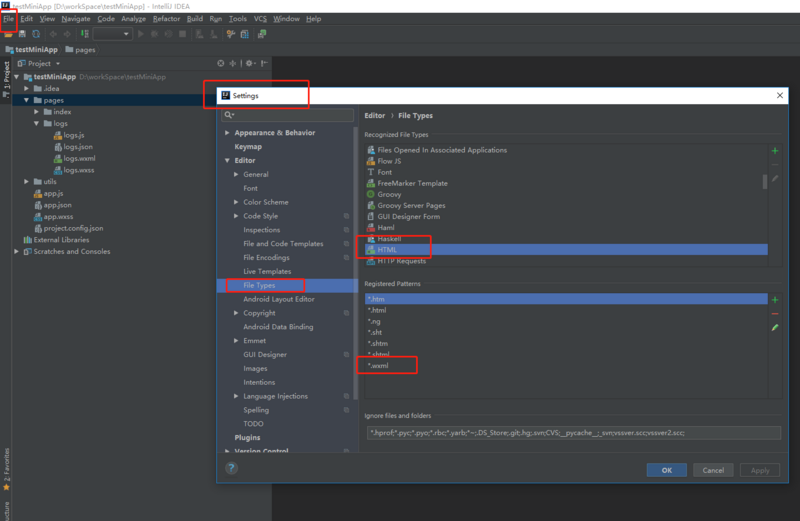Select HTML in Recognized File Types
Viewport: 800px width, 521px height.
566,250
